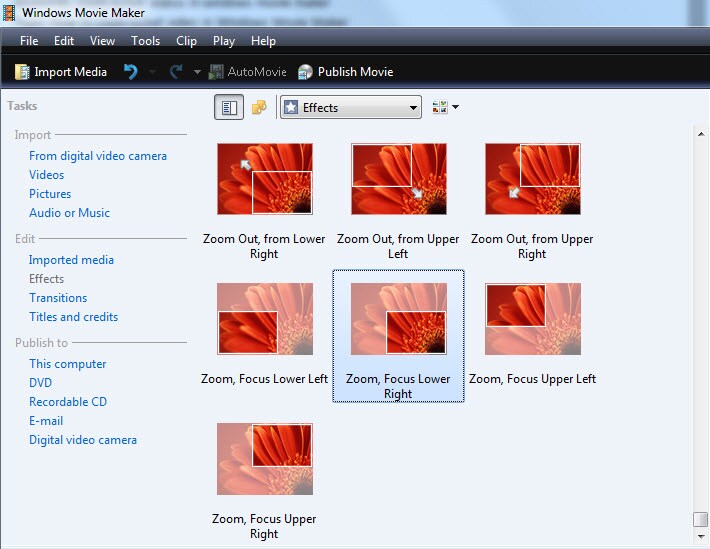Click the Redo arrow icon
The width and height of the screenshot is (710, 549).
pos(176,72)
